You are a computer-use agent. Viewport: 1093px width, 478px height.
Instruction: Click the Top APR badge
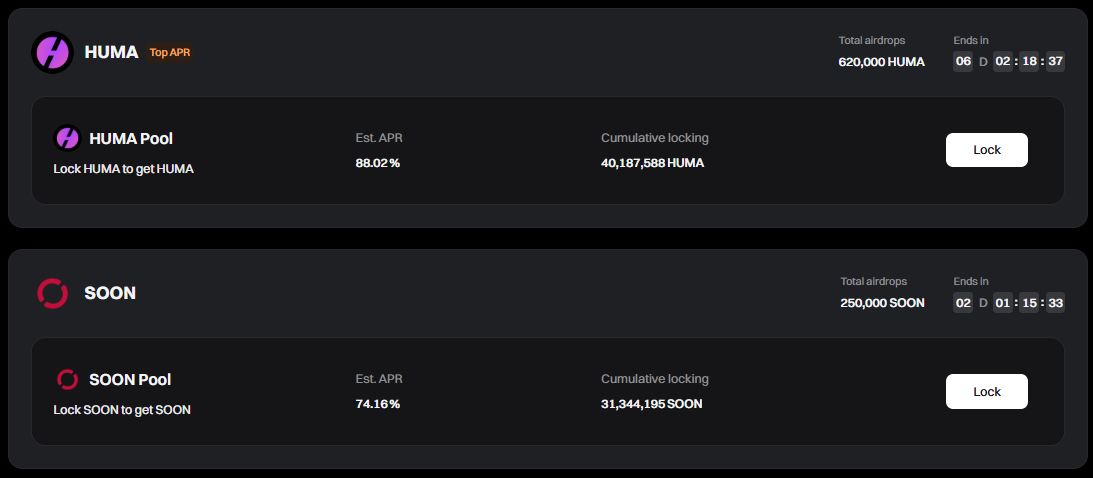click(x=170, y=52)
